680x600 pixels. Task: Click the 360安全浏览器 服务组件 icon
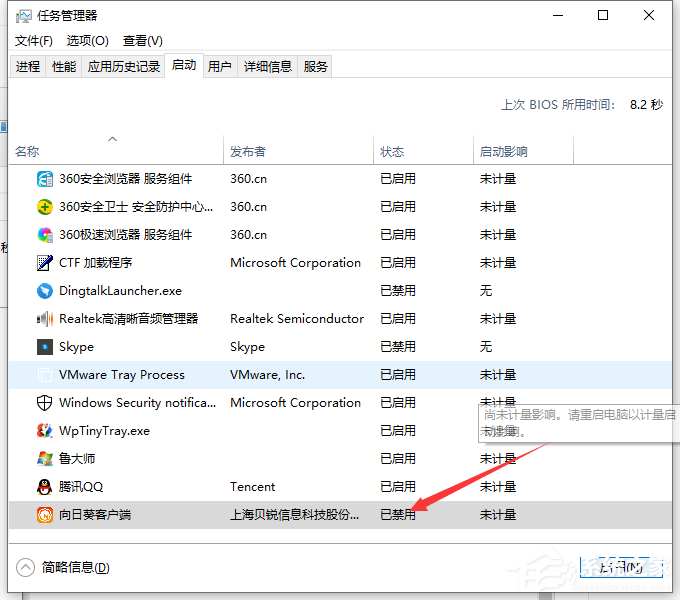tap(45, 179)
